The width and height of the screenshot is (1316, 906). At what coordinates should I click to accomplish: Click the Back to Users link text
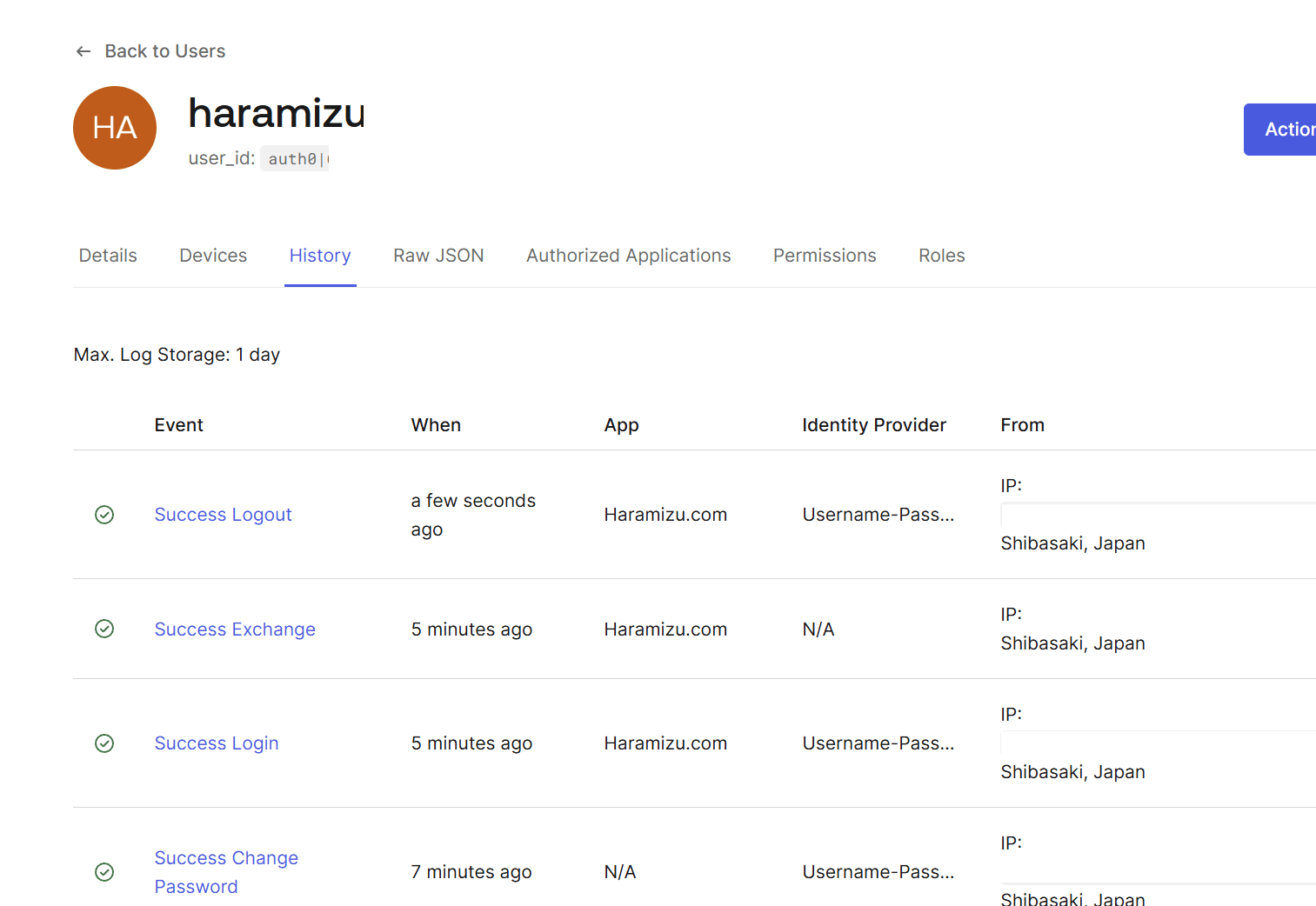(x=165, y=51)
